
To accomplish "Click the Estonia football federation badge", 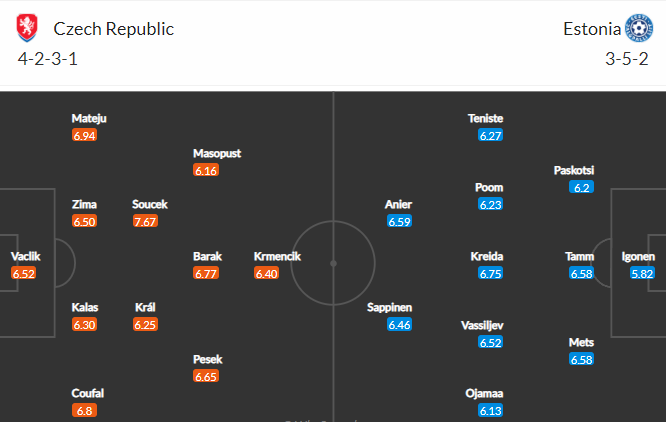I will point(639,28).
